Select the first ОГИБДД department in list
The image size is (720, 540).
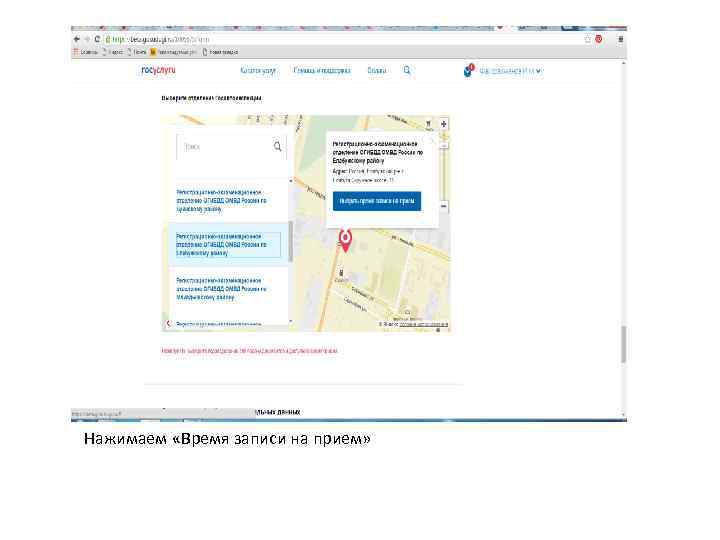coord(221,201)
